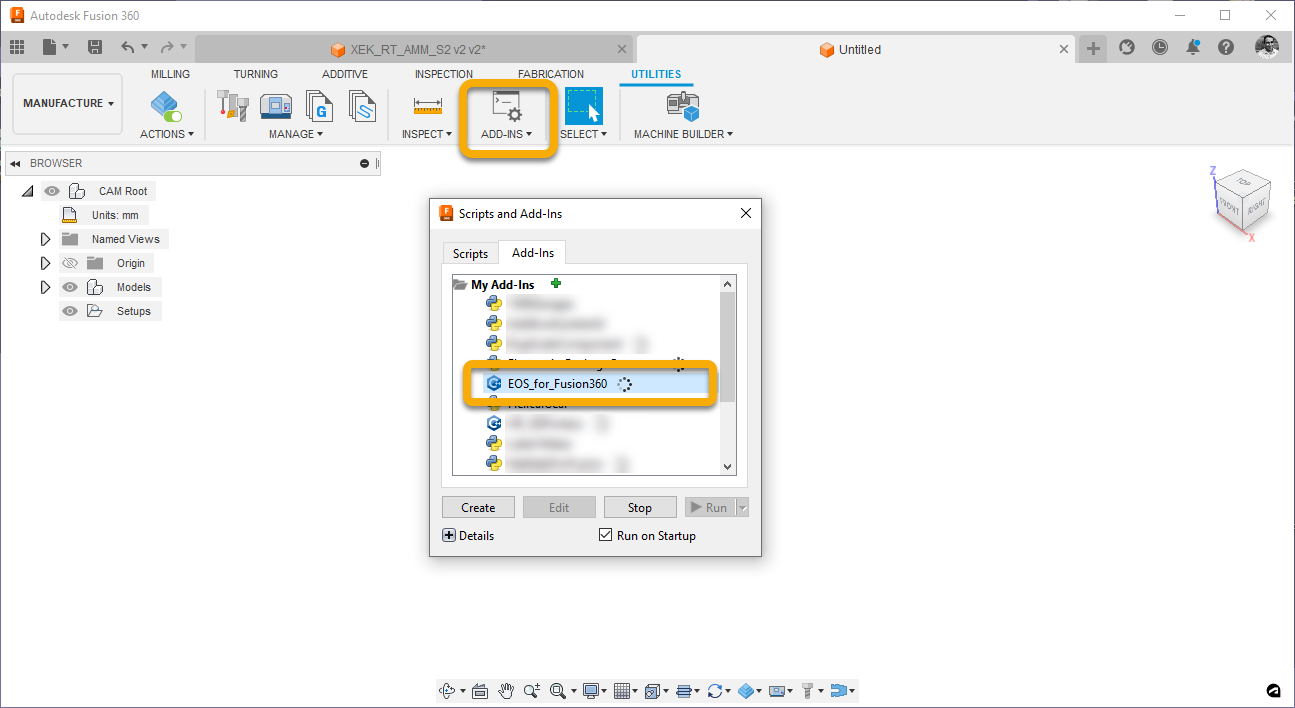Switch to the Scripts tab
Image resolution: width=1295 pixels, height=708 pixels.
(470, 254)
